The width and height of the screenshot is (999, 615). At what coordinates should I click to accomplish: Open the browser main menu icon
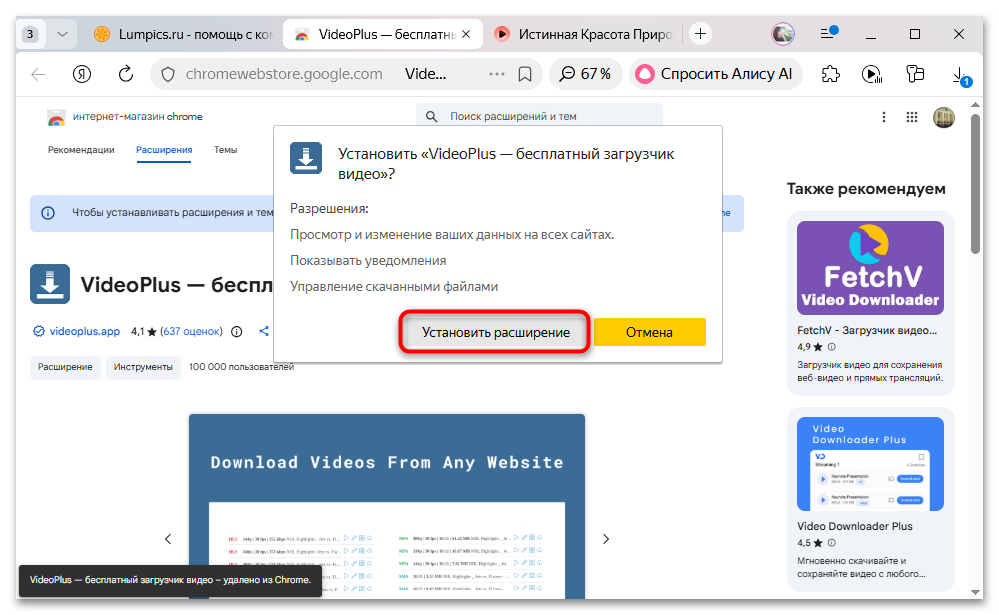click(828, 33)
